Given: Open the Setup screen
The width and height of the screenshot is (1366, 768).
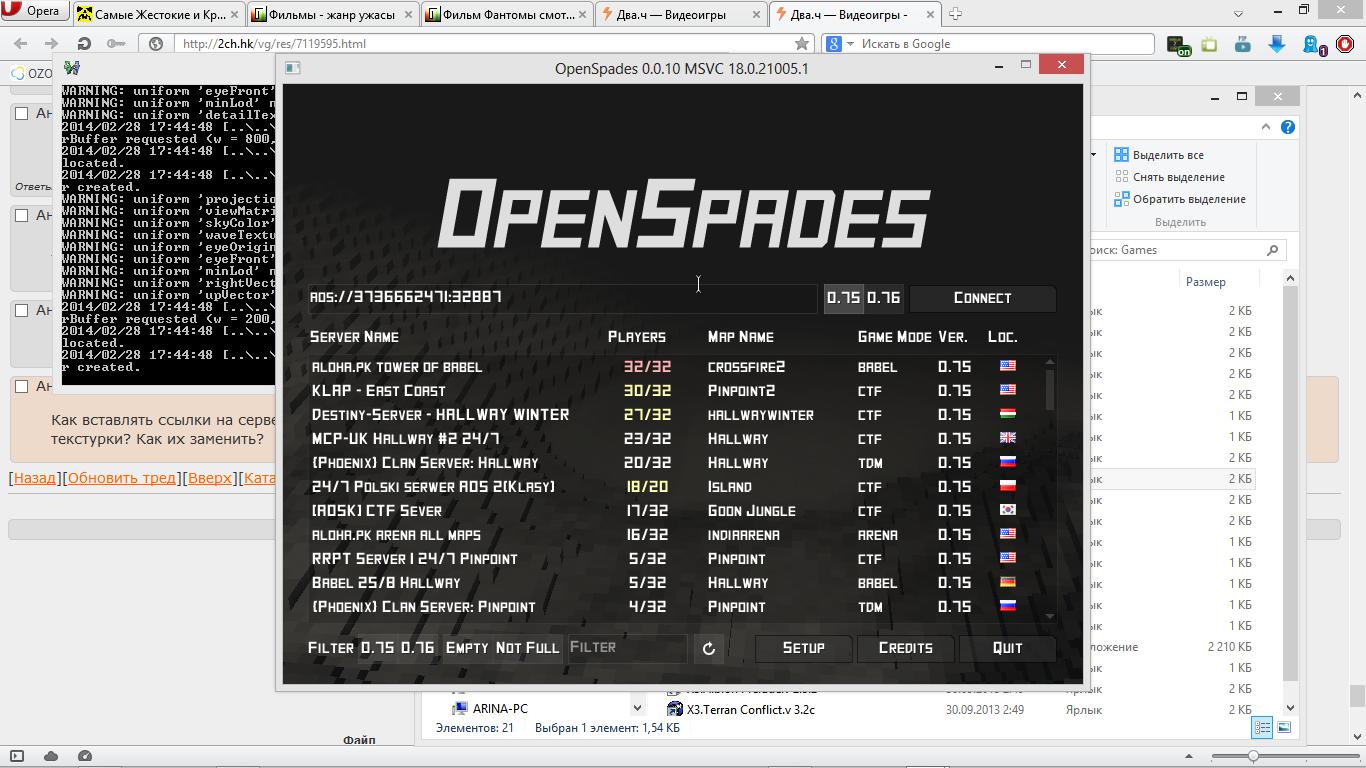Looking at the screenshot, I should [803, 648].
